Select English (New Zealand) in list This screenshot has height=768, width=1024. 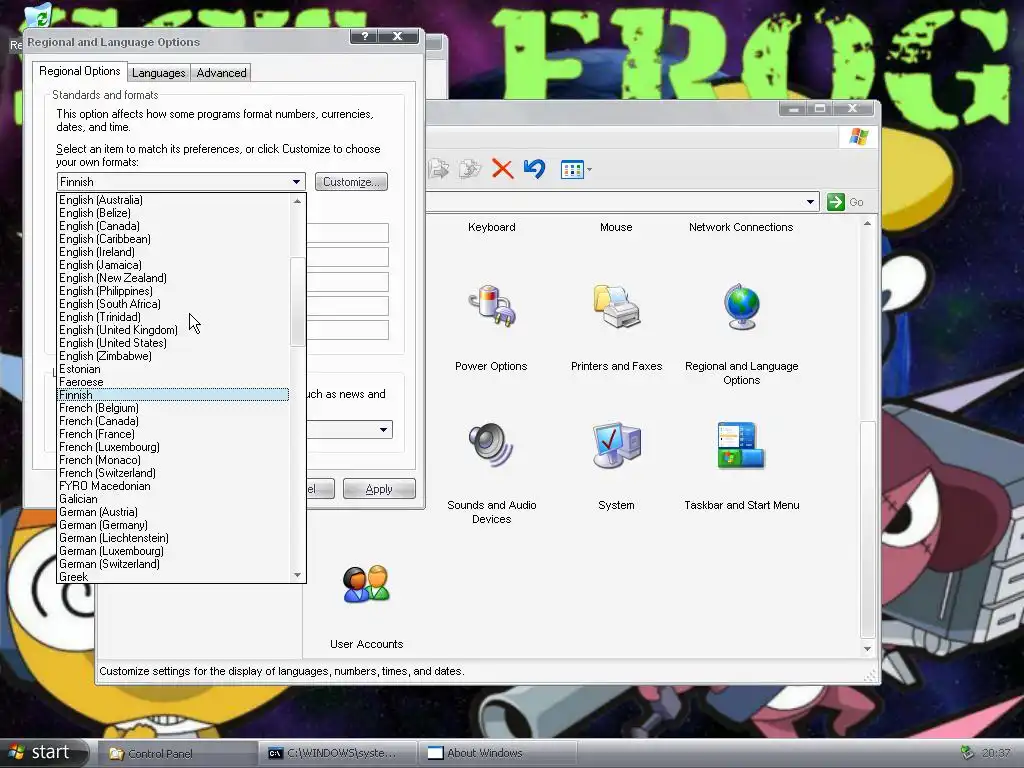(173, 278)
